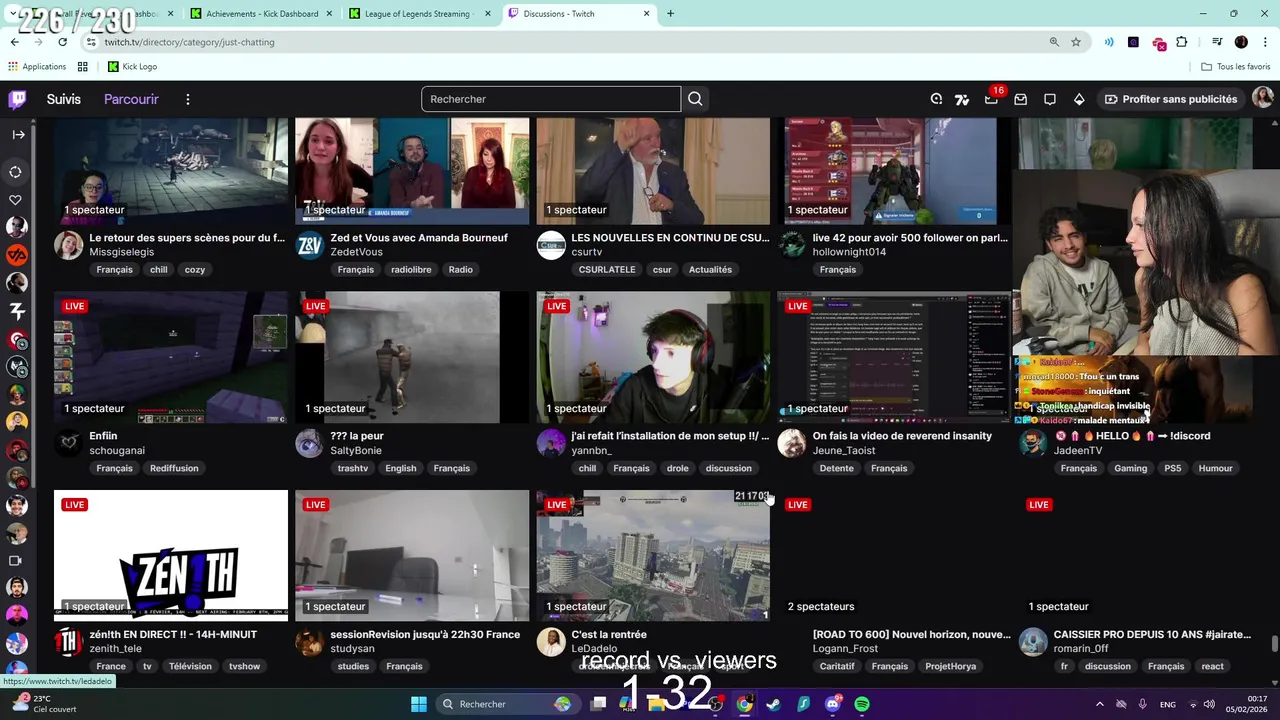Open browser zoom magnifier icon
Screen dimensions: 1280x720
pyautogui.click(x=1054, y=42)
